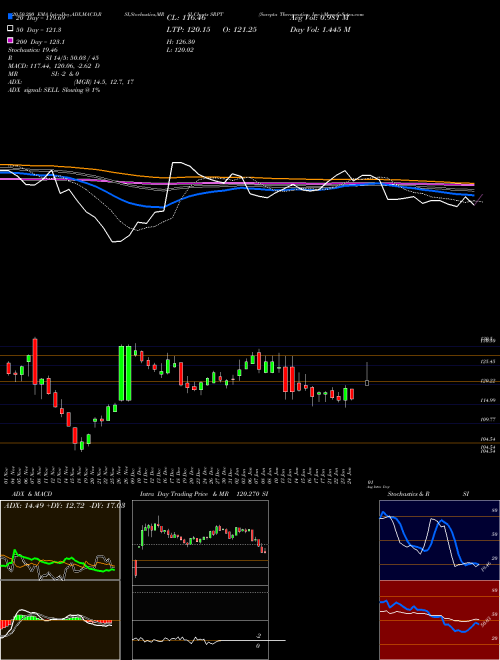Select the '50 Day = 121.3' legend text
This screenshot has height=660, width=500.
39,30
